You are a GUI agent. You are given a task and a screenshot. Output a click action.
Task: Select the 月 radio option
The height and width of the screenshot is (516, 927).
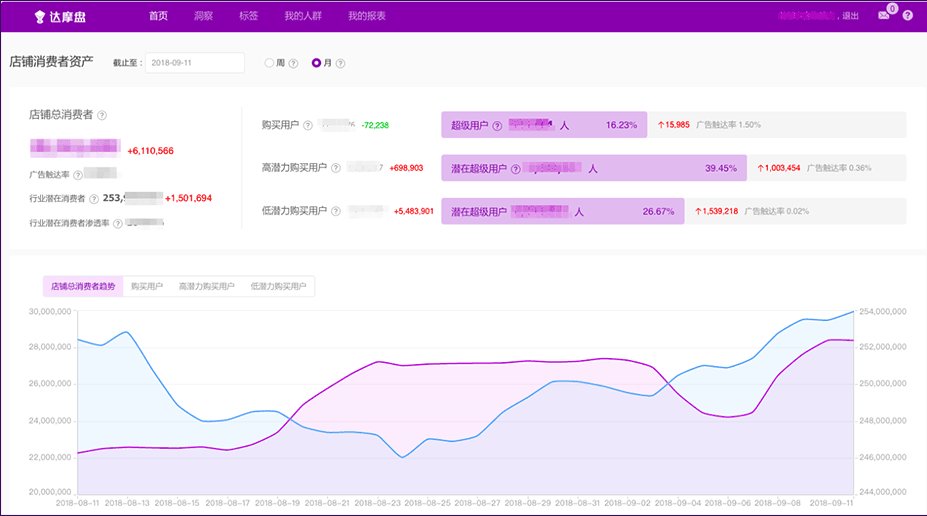[316, 63]
